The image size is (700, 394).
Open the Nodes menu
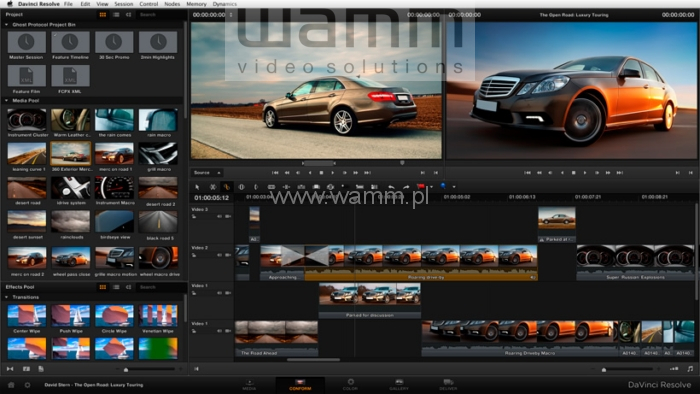coord(172,4)
